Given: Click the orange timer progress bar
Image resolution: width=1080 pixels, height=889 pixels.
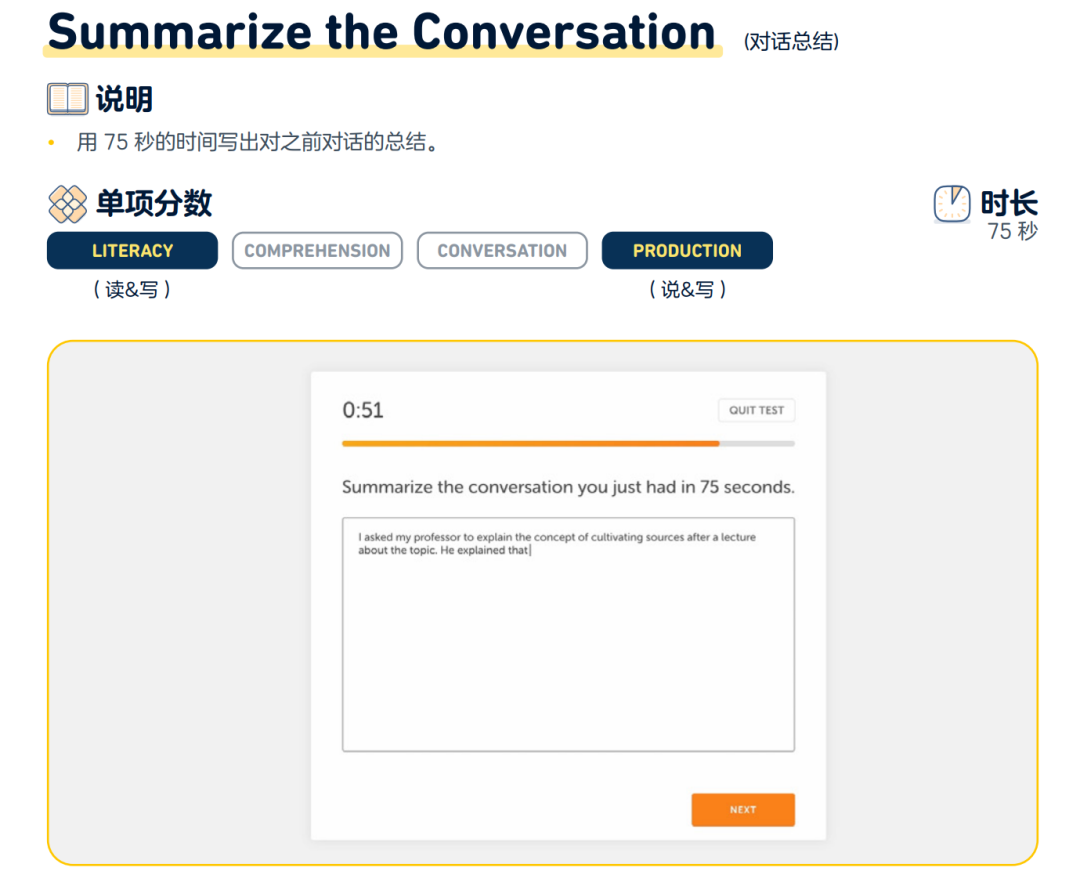Looking at the screenshot, I should (530, 443).
